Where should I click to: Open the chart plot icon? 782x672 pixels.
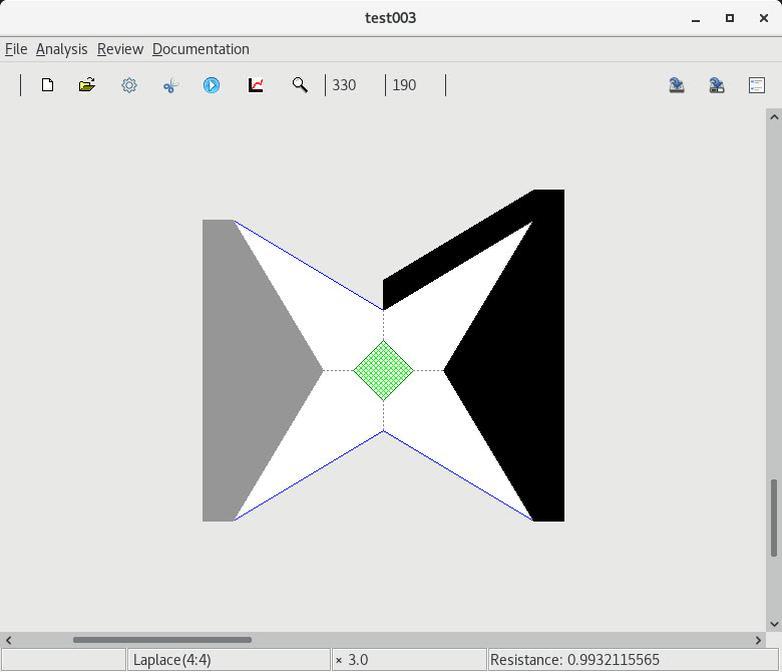pyautogui.click(x=256, y=85)
